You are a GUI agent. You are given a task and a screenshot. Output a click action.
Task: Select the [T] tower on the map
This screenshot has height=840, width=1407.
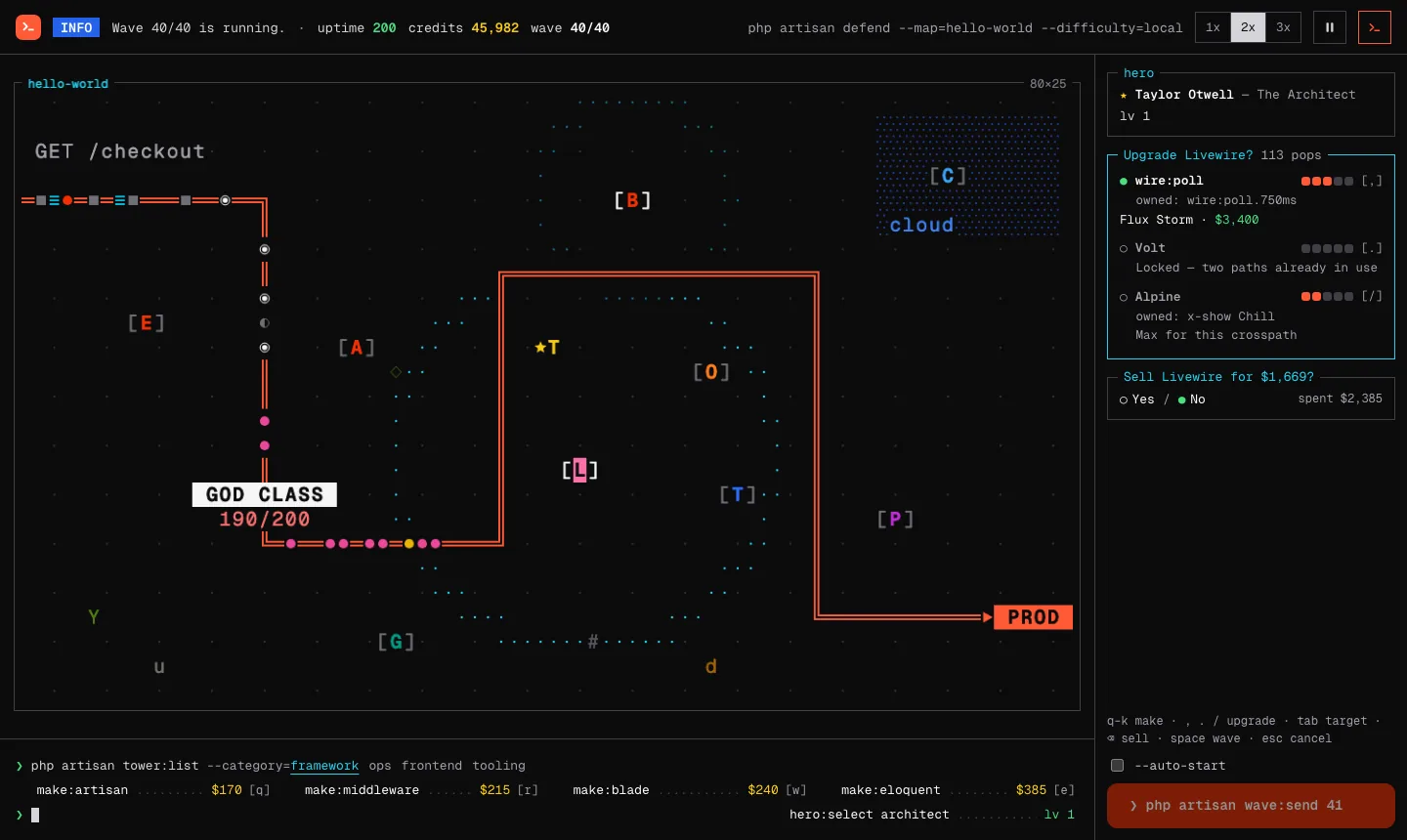738,494
